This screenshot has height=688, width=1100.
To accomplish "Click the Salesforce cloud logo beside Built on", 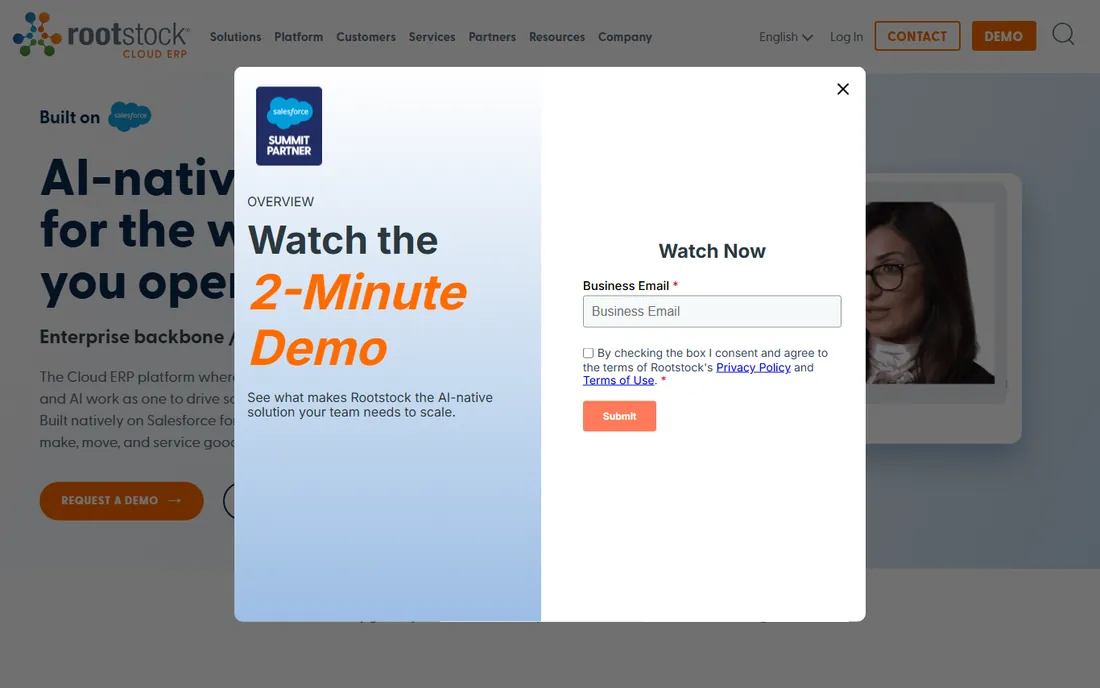I will point(130,116).
